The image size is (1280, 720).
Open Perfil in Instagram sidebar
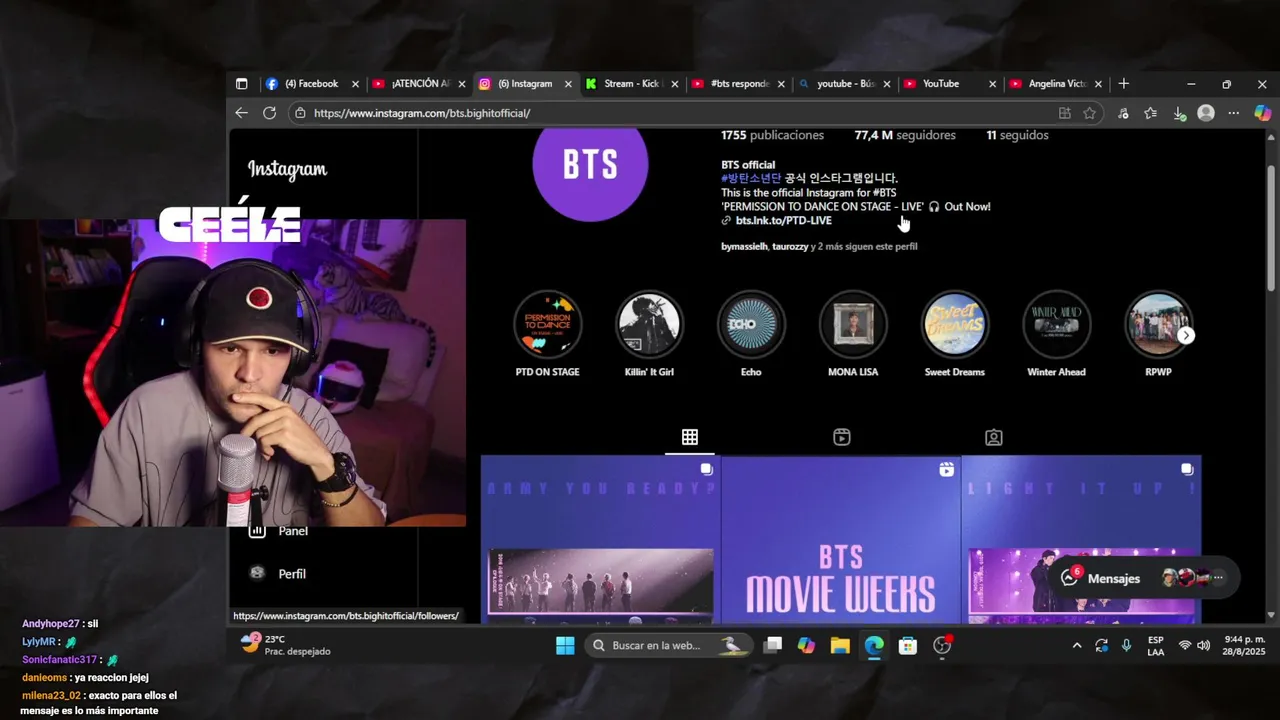pos(280,574)
